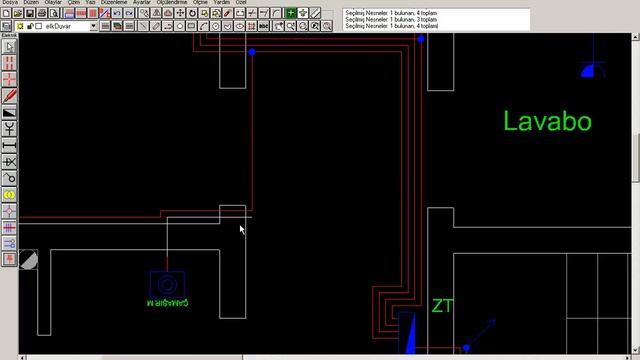
Task: Select the red grid lines tool in Elektrik palette
Action: 9,227
